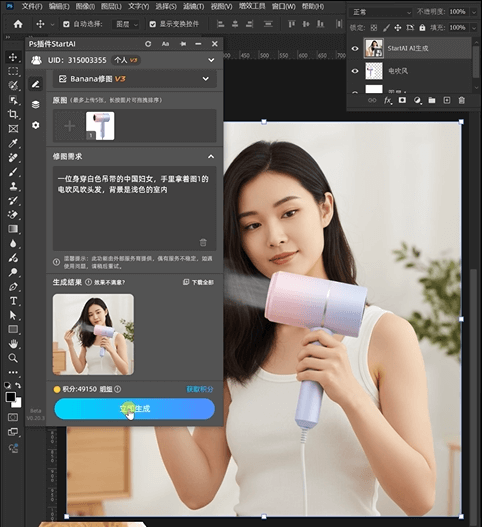Open the 滤镜 menu
The width and height of the screenshot is (482, 527).
[x=194, y=6]
